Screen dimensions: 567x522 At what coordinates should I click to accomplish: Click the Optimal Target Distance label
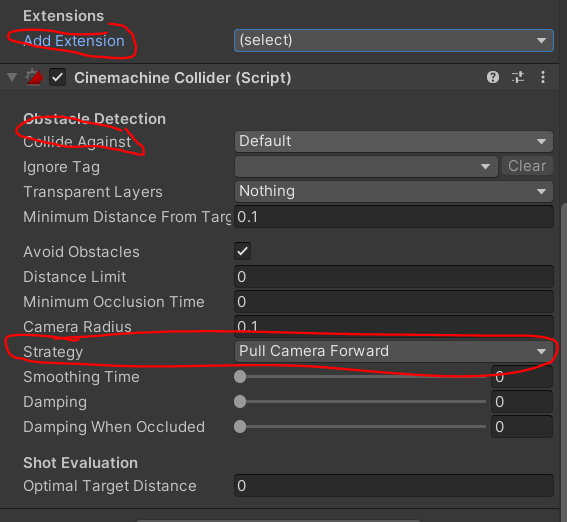point(110,486)
